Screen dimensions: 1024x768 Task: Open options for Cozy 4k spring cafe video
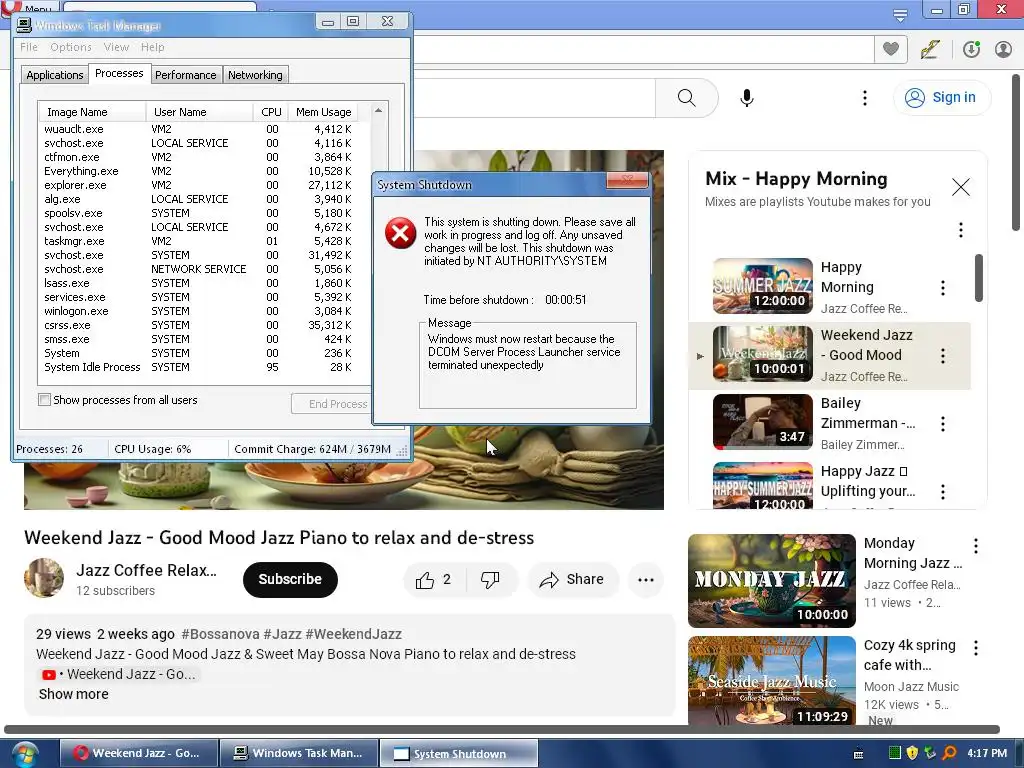[976, 648]
